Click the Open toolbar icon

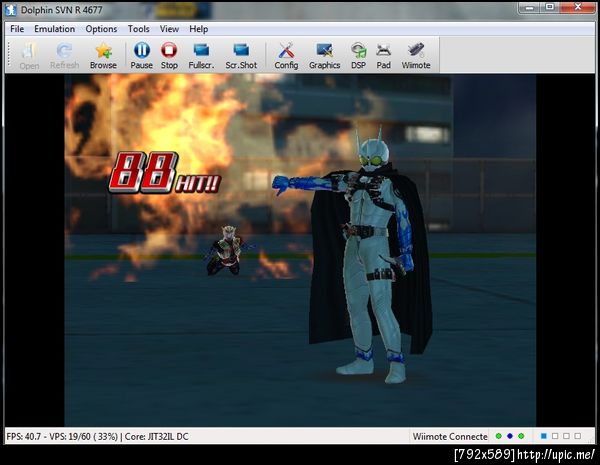[x=29, y=55]
